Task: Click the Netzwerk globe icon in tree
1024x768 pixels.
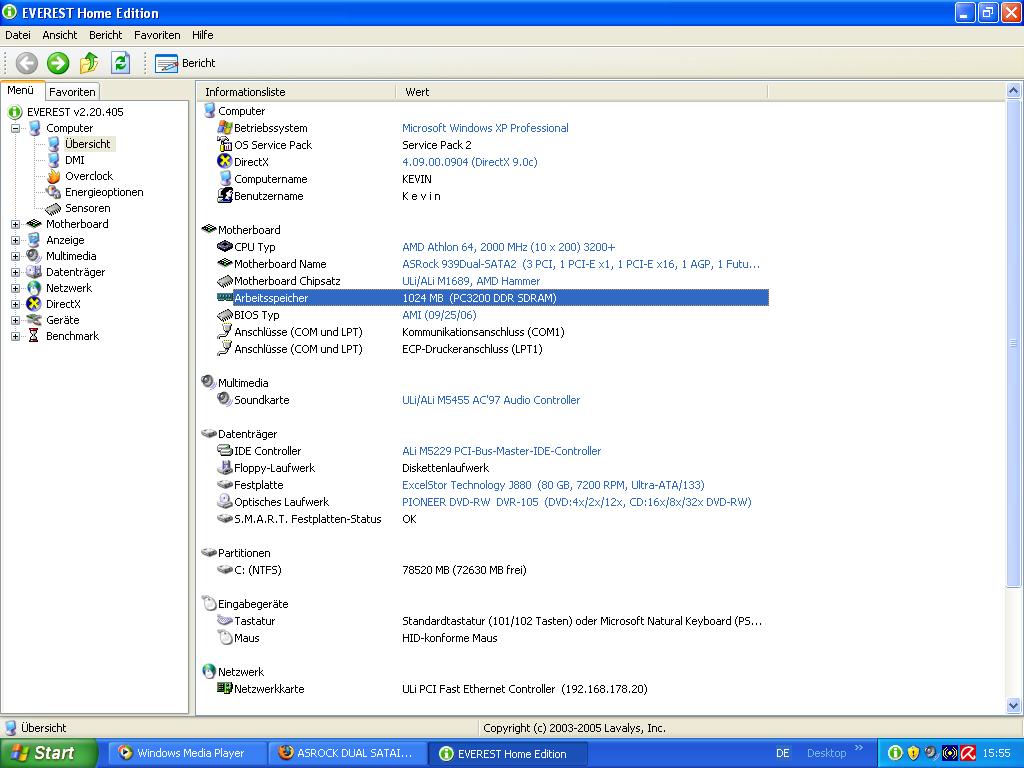Action: click(x=33, y=289)
